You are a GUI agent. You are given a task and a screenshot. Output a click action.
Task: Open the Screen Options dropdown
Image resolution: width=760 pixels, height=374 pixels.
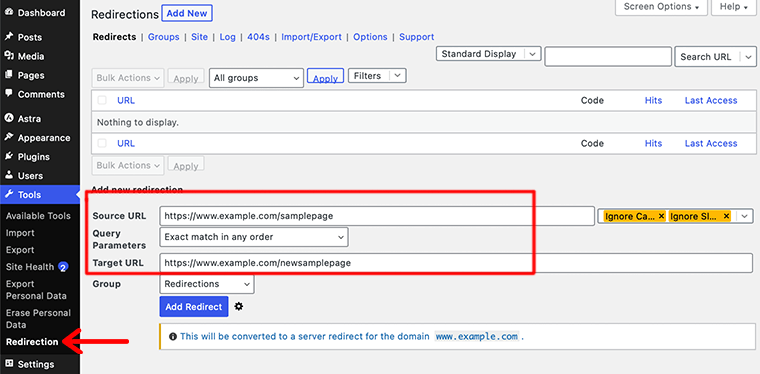click(661, 7)
